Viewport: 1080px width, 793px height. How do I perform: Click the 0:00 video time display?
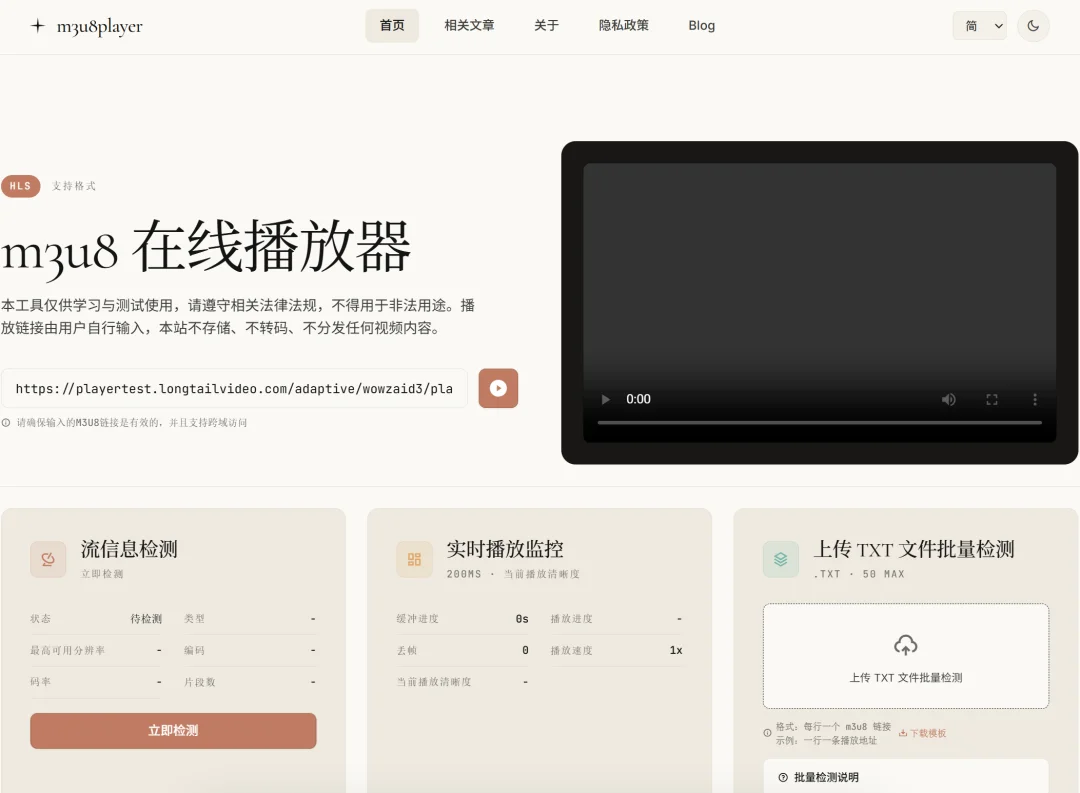point(638,399)
